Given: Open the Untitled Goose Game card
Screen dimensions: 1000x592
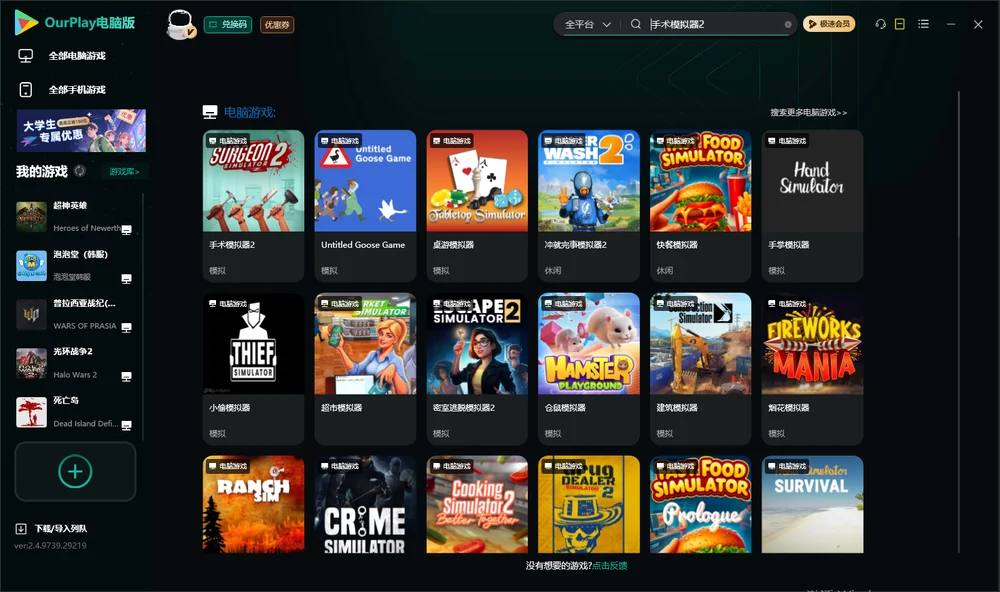Looking at the screenshot, I should pyautogui.click(x=365, y=205).
